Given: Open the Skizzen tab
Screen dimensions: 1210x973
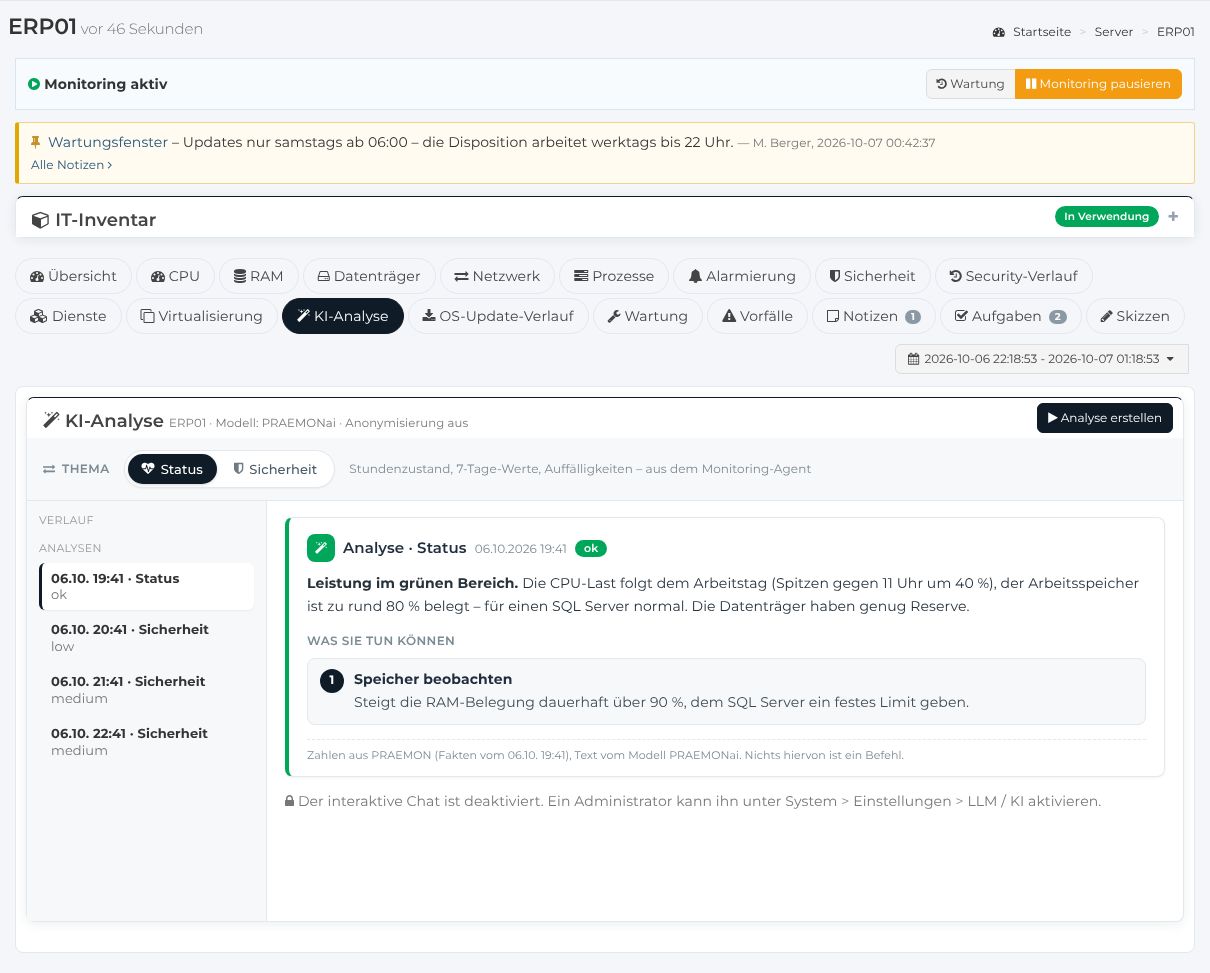Looking at the screenshot, I should pyautogui.click(x=1135, y=316).
